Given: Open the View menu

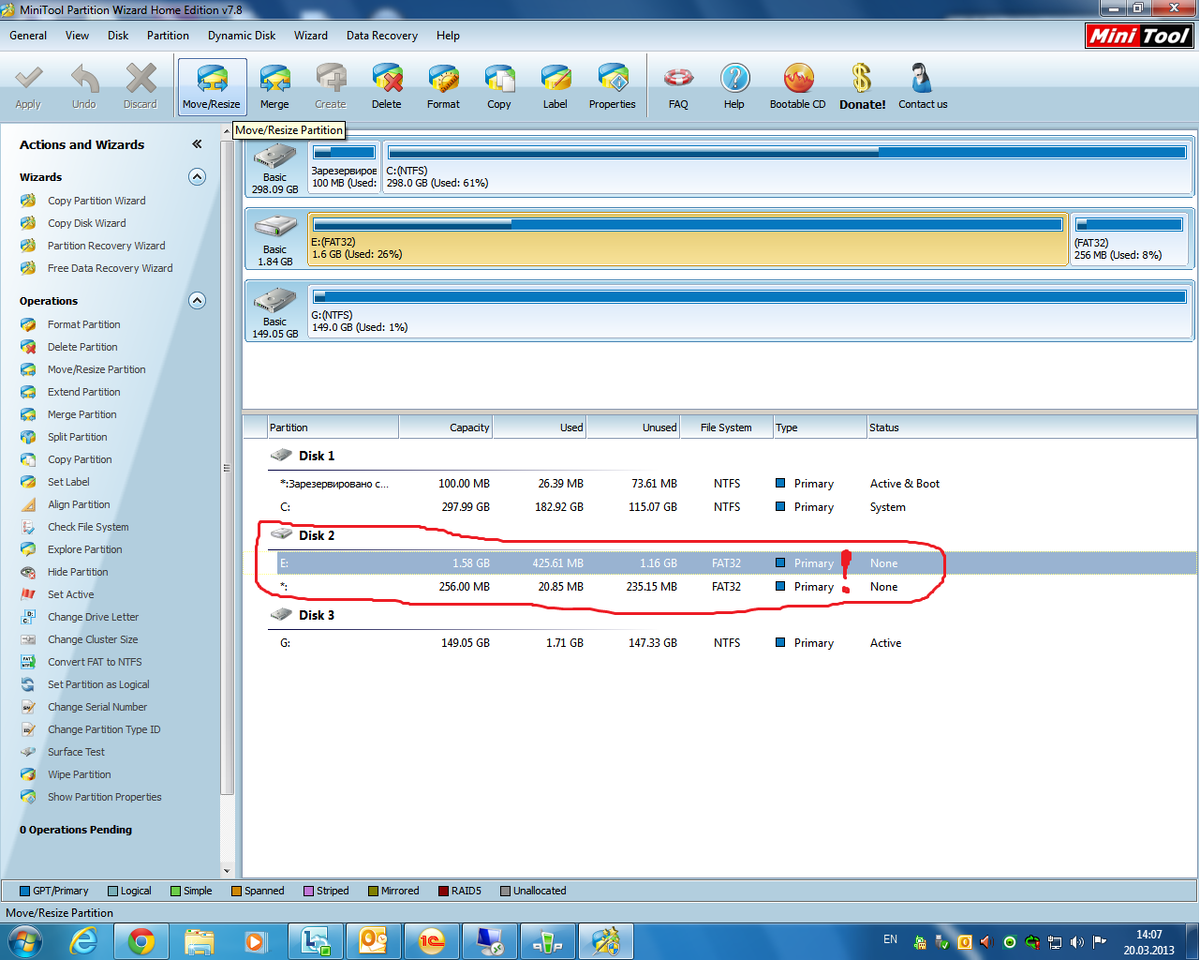Looking at the screenshot, I should pyautogui.click(x=77, y=35).
